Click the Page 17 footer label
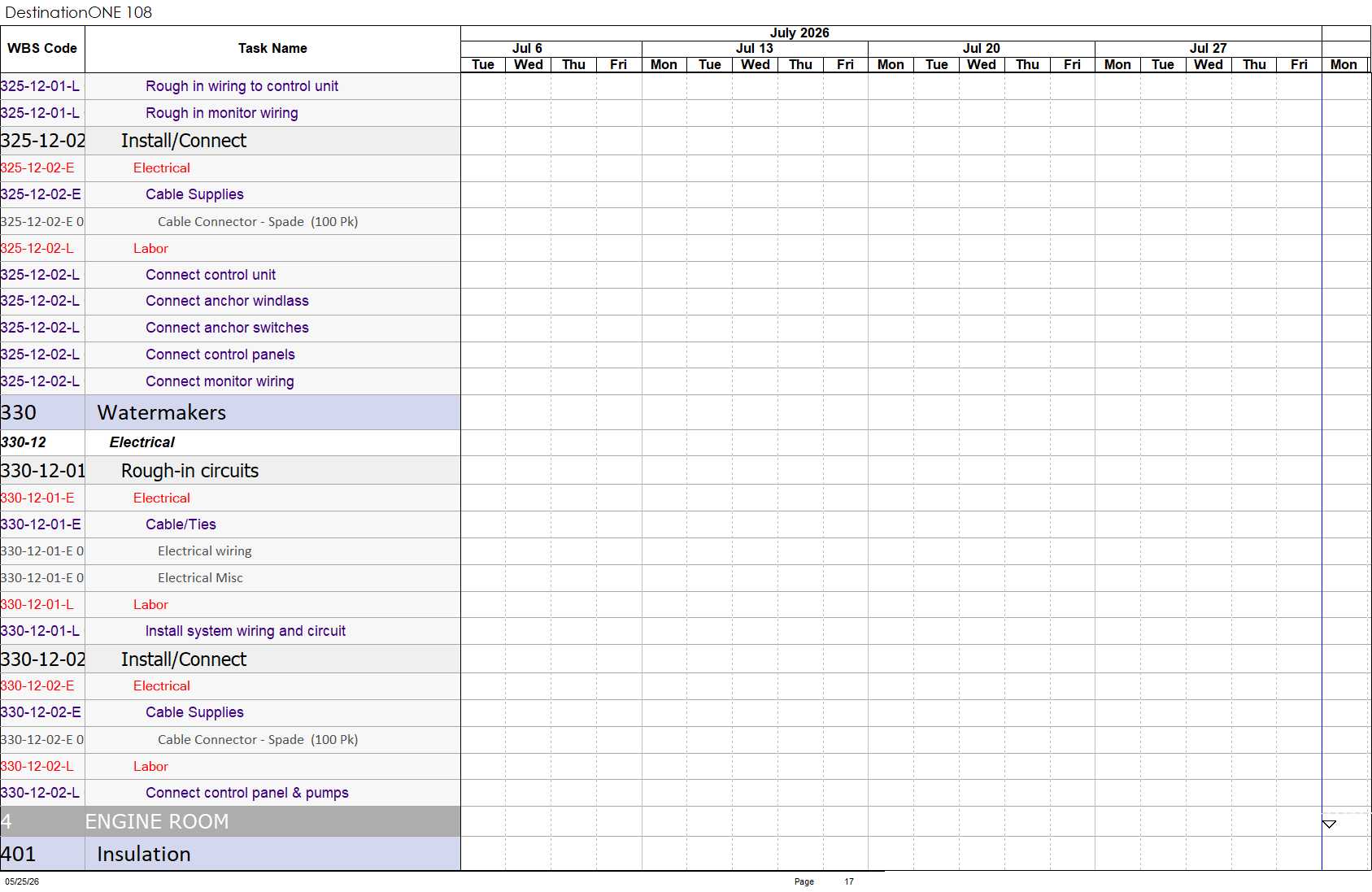The width and height of the screenshot is (1372, 892). [824, 881]
